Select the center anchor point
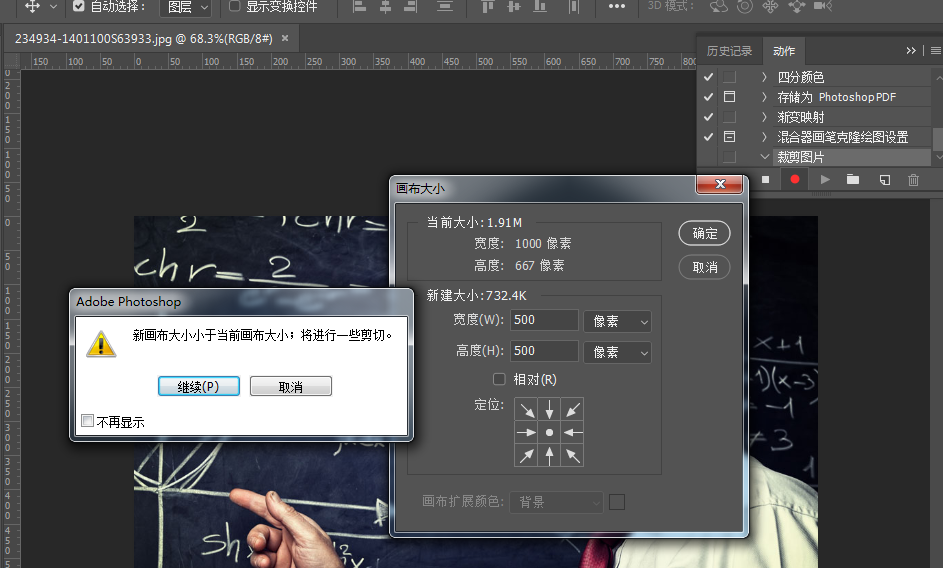943x568 pixels. (x=549, y=432)
